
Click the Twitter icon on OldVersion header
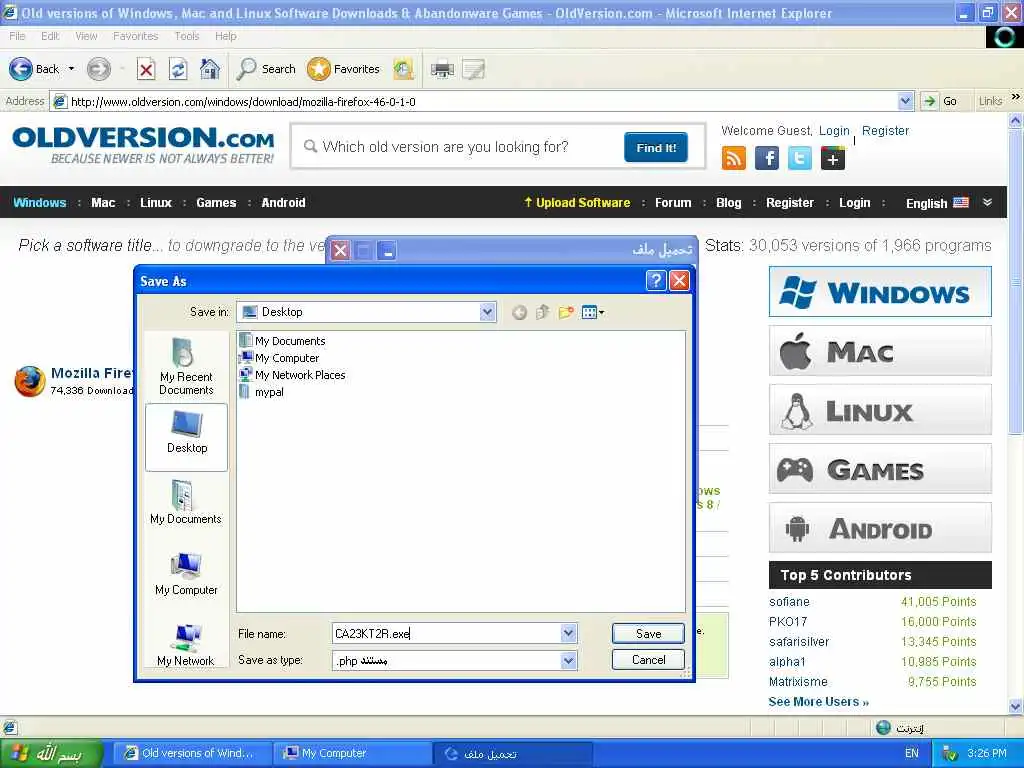(799, 158)
